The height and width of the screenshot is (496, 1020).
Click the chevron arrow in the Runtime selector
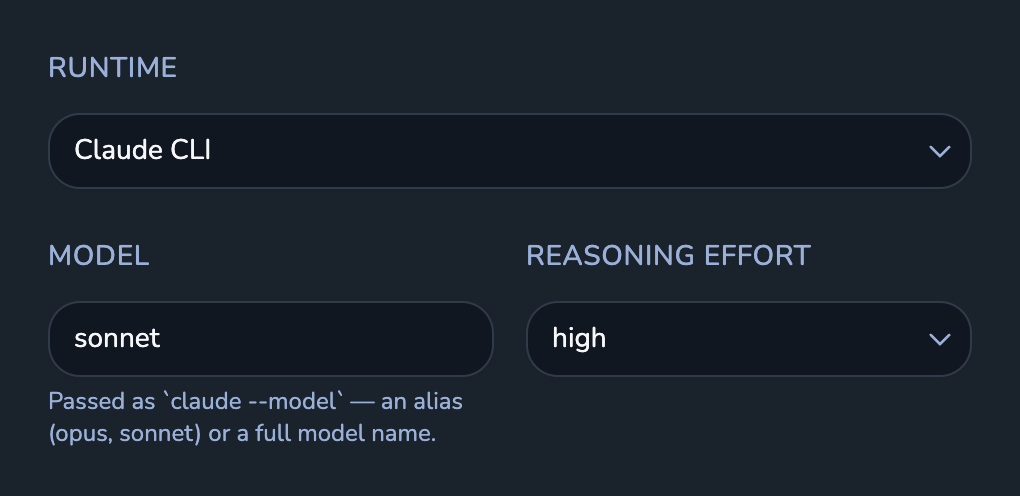(x=939, y=152)
